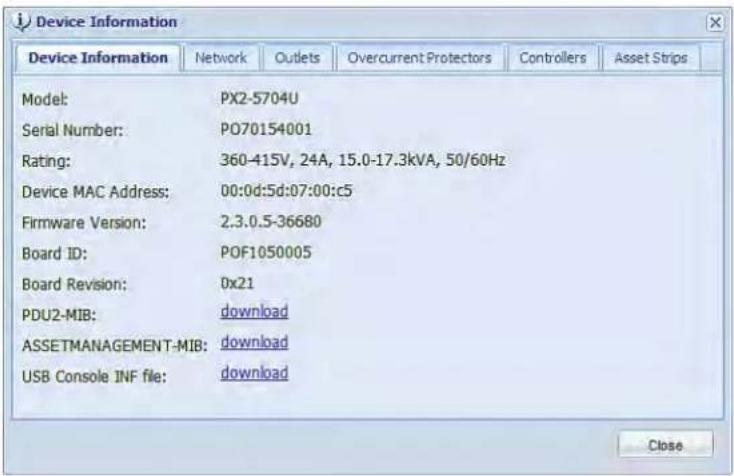Click the serial number PO70154001
Viewport: 734px width, 476px height.
[266, 129]
